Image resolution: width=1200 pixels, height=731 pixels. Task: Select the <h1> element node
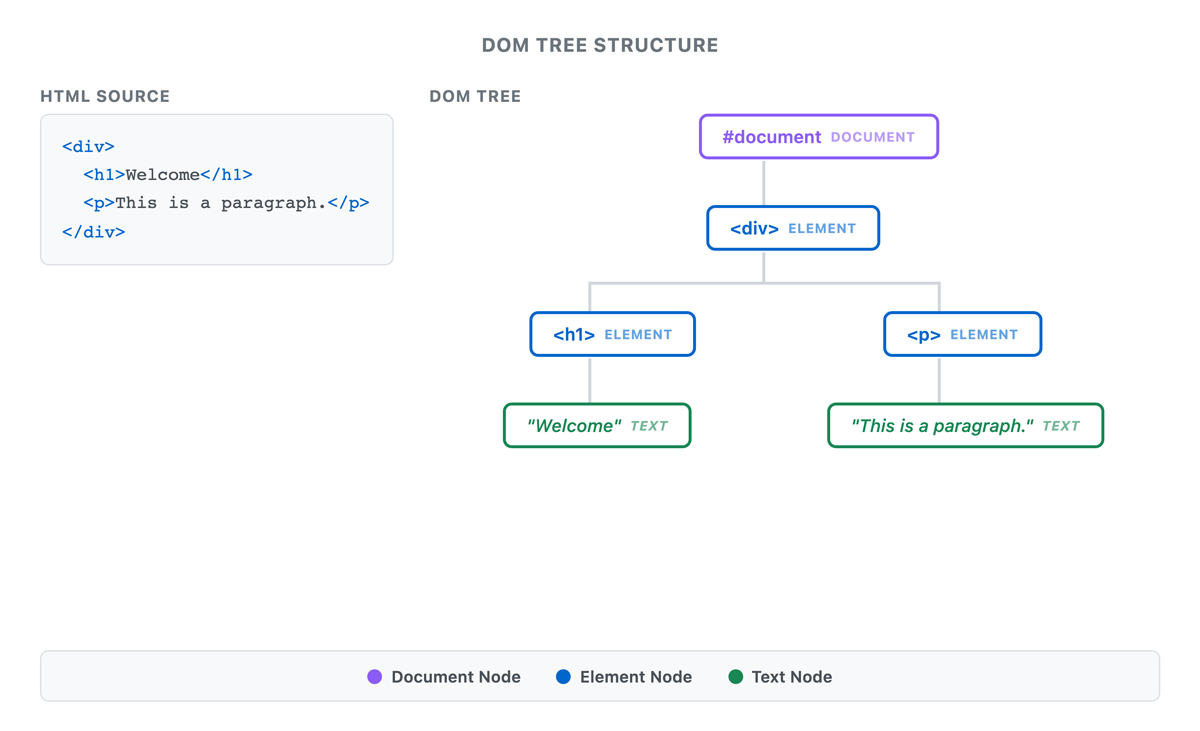(612, 334)
